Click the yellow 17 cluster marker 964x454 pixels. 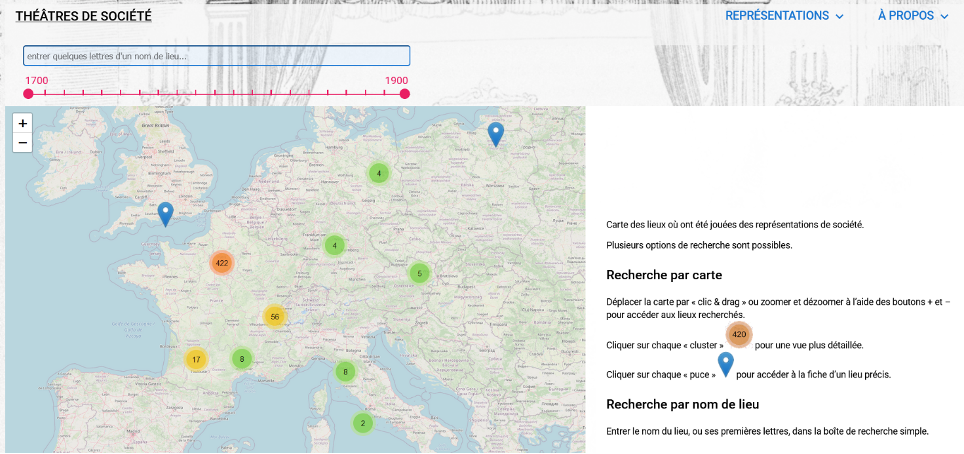[196, 360]
